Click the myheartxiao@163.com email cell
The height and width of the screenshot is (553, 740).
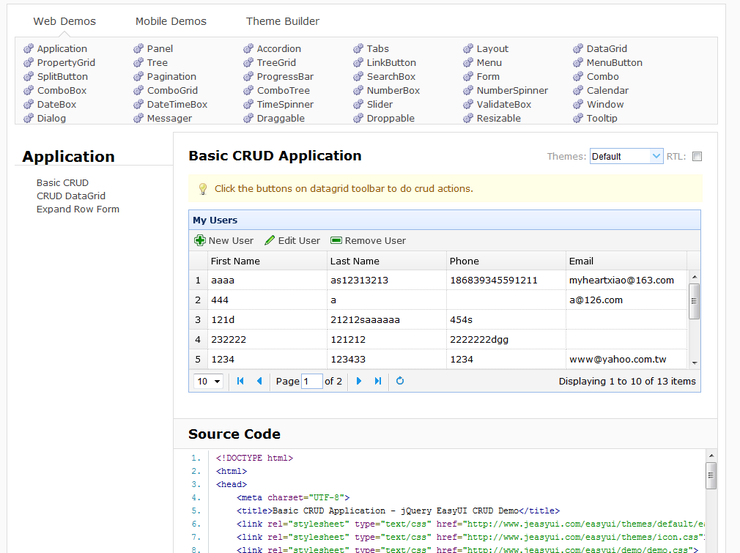coord(626,280)
